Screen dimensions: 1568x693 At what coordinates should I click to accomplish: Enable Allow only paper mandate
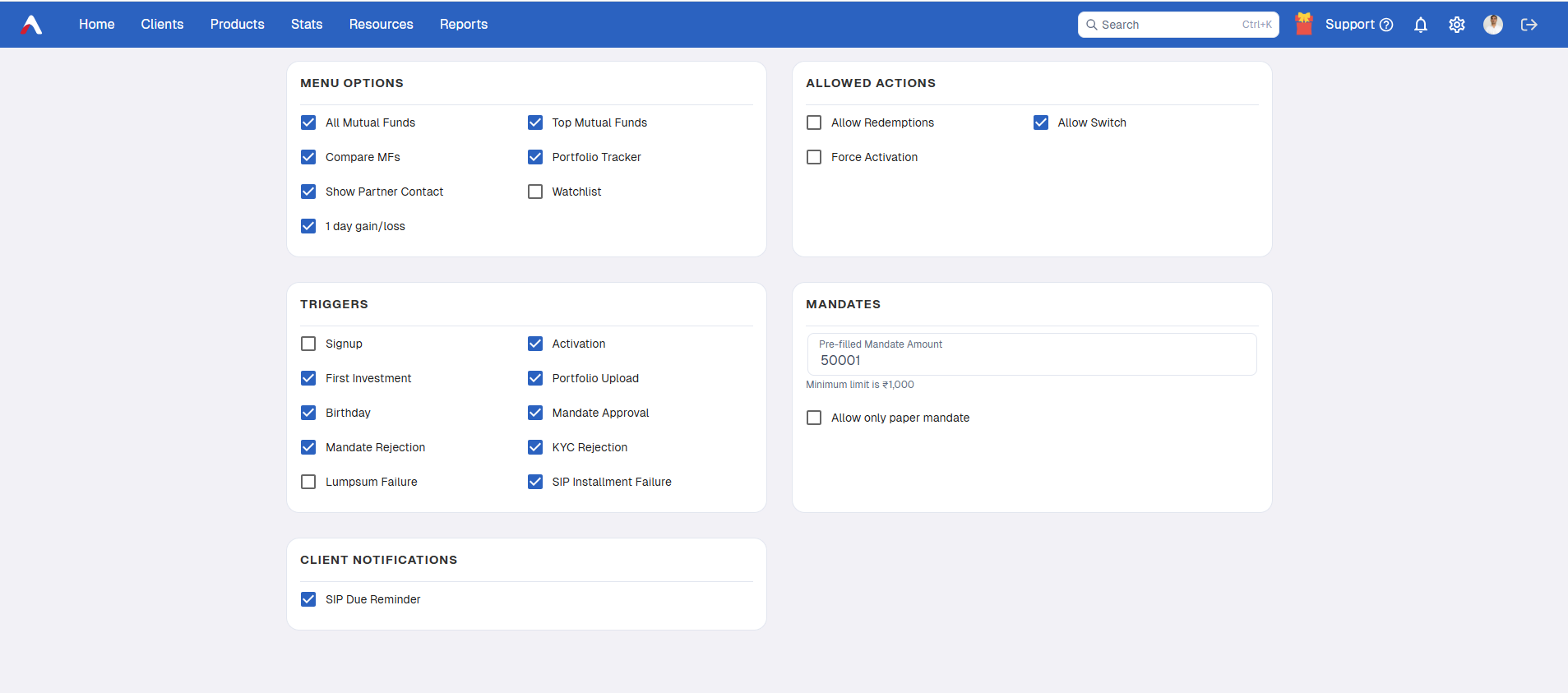tap(814, 418)
